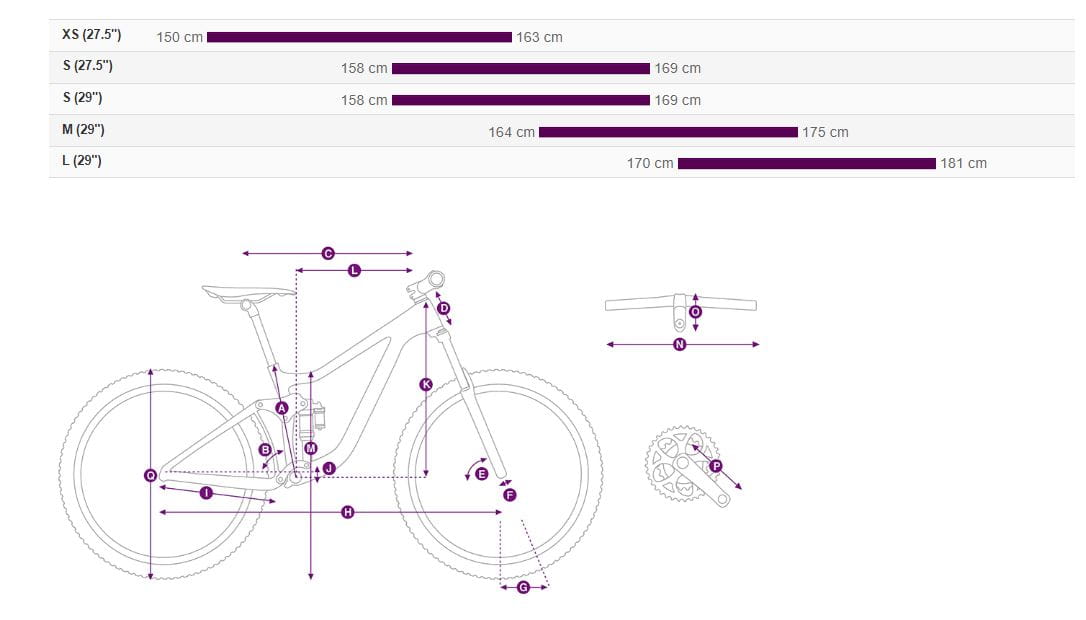This screenshot has width=1086, height=620.
Task: Click the L reach marker
Action: 354,270
